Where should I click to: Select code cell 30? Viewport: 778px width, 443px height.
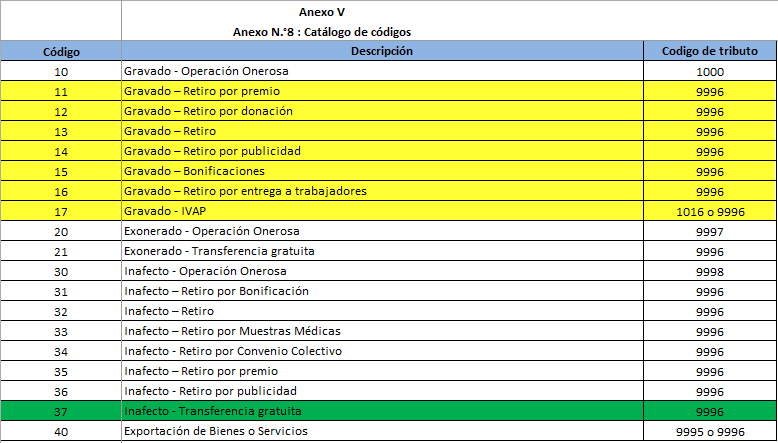[x=61, y=271]
